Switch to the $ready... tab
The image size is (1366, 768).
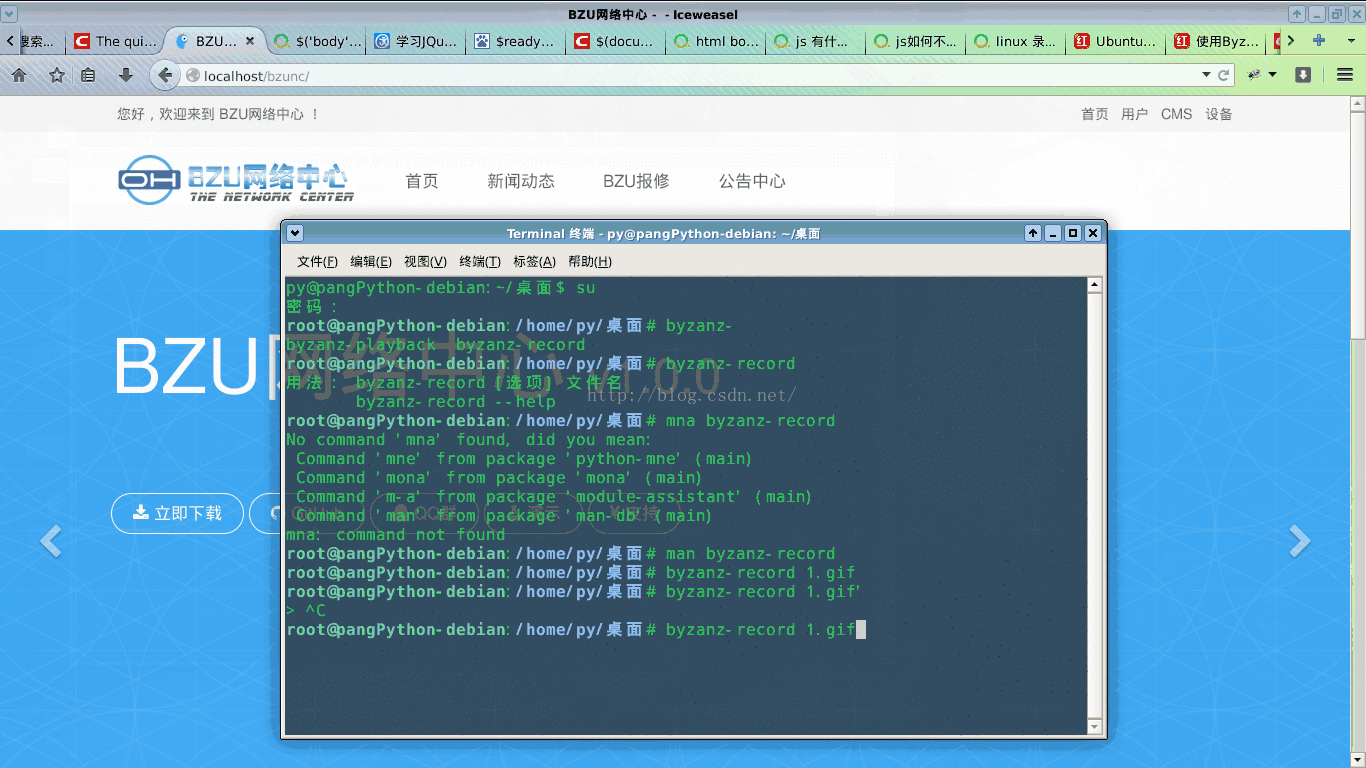(517, 42)
